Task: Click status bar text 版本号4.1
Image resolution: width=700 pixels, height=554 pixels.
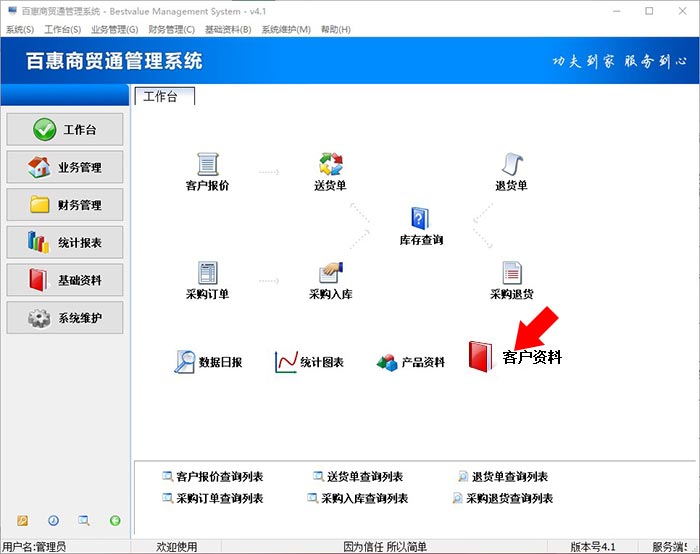Action: pyautogui.click(x=593, y=546)
